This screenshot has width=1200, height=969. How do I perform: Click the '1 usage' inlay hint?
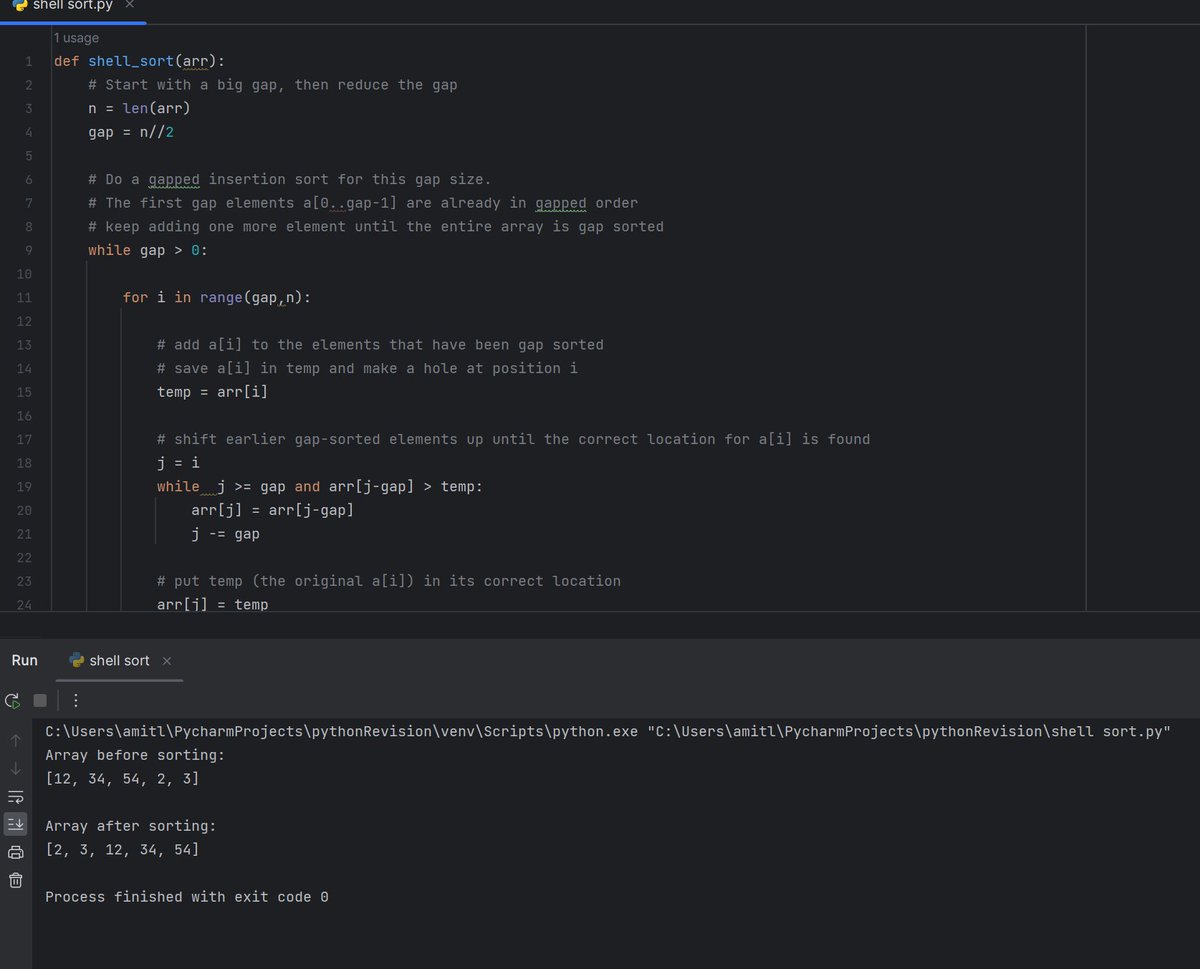(76, 38)
